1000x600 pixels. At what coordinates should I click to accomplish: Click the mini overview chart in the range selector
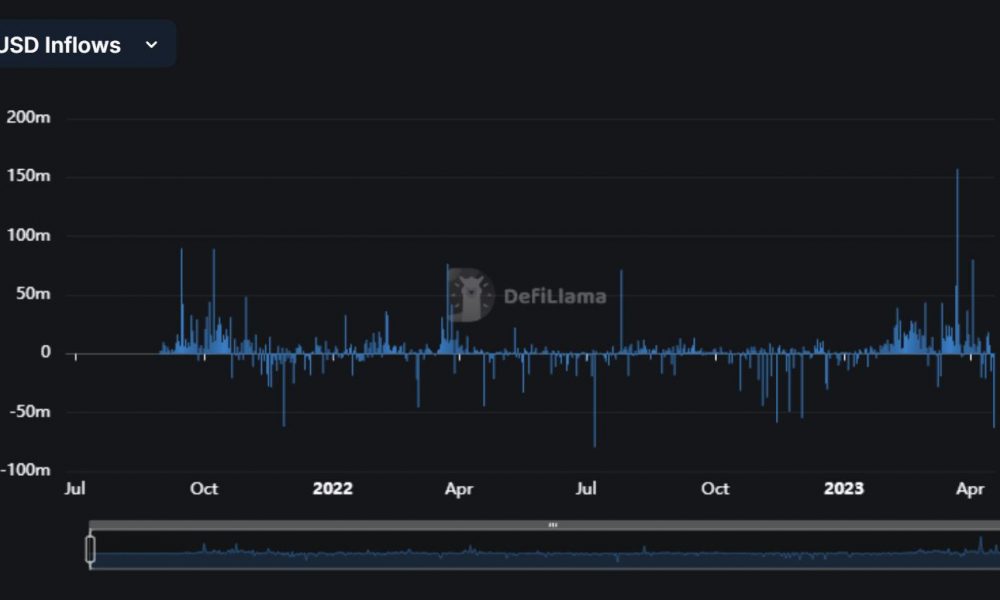545,550
